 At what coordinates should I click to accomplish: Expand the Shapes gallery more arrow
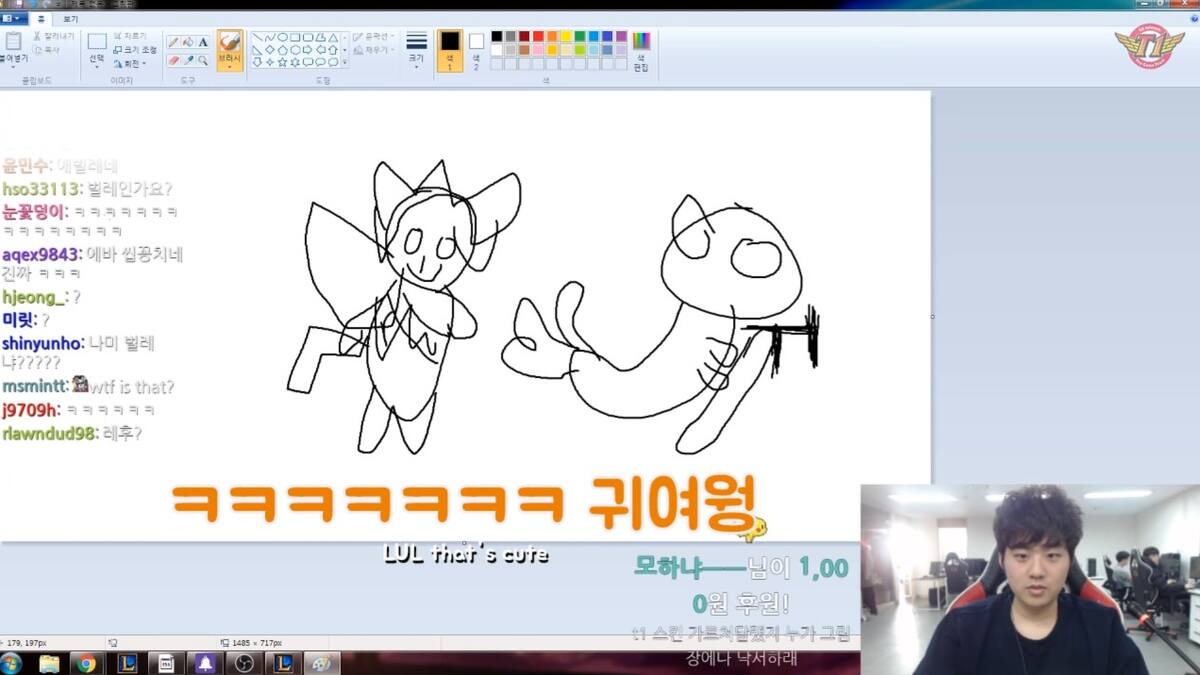[344, 62]
